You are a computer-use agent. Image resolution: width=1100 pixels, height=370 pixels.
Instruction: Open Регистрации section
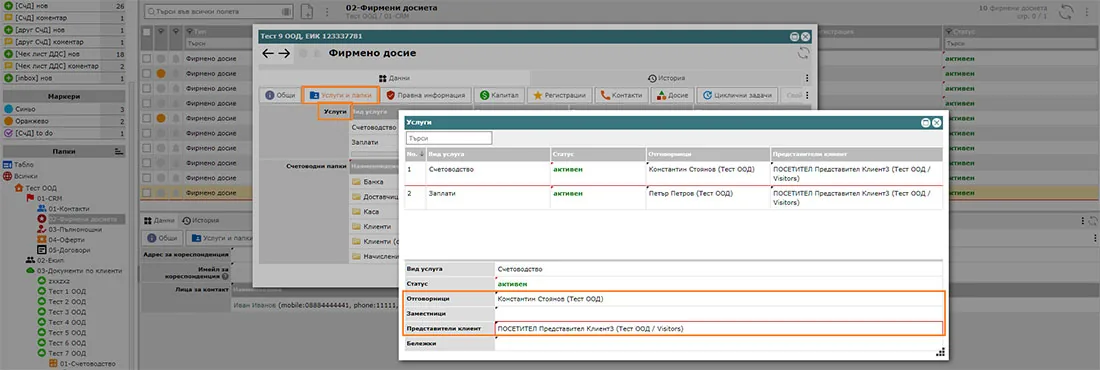click(x=560, y=95)
